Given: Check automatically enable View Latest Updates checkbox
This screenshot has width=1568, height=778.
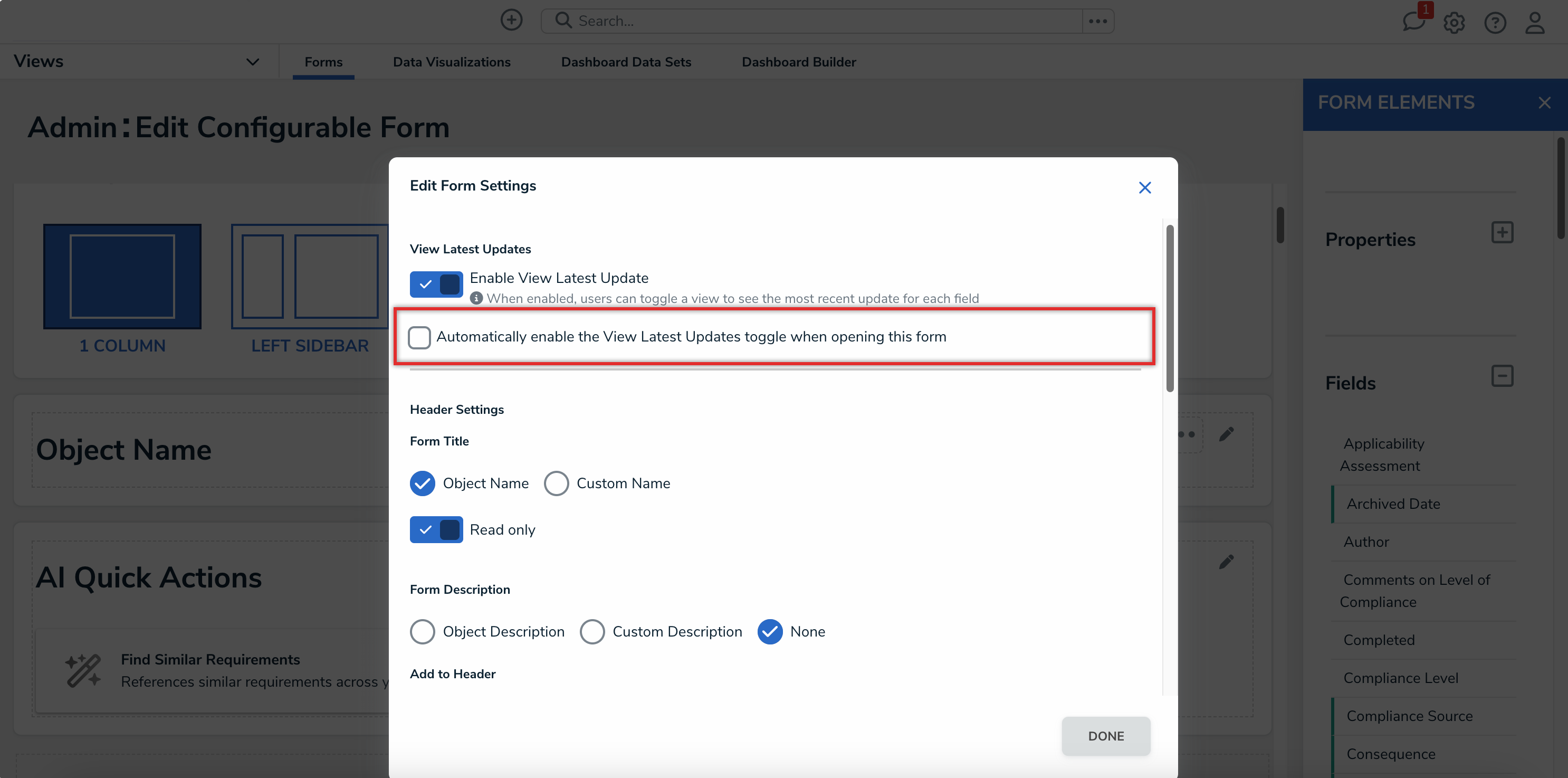Looking at the screenshot, I should 419,337.
